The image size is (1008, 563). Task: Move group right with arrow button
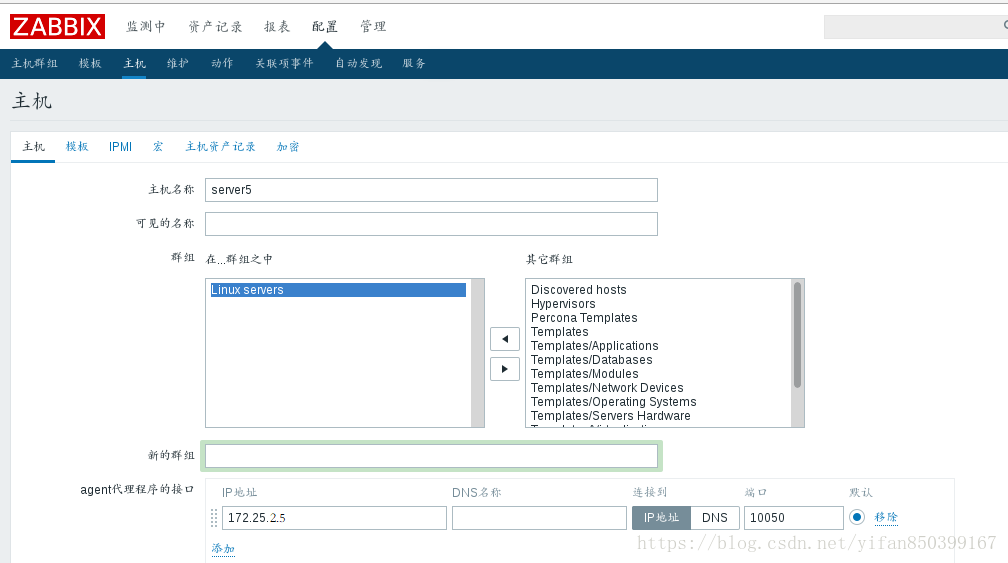tap(505, 369)
